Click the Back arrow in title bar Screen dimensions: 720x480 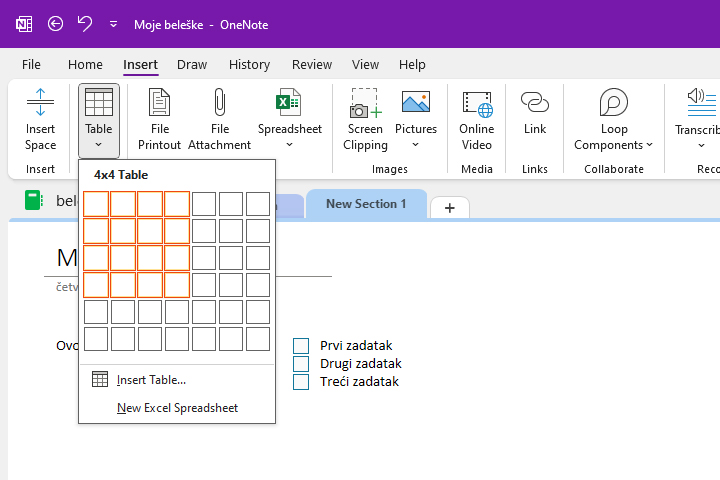pyautogui.click(x=56, y=24)
